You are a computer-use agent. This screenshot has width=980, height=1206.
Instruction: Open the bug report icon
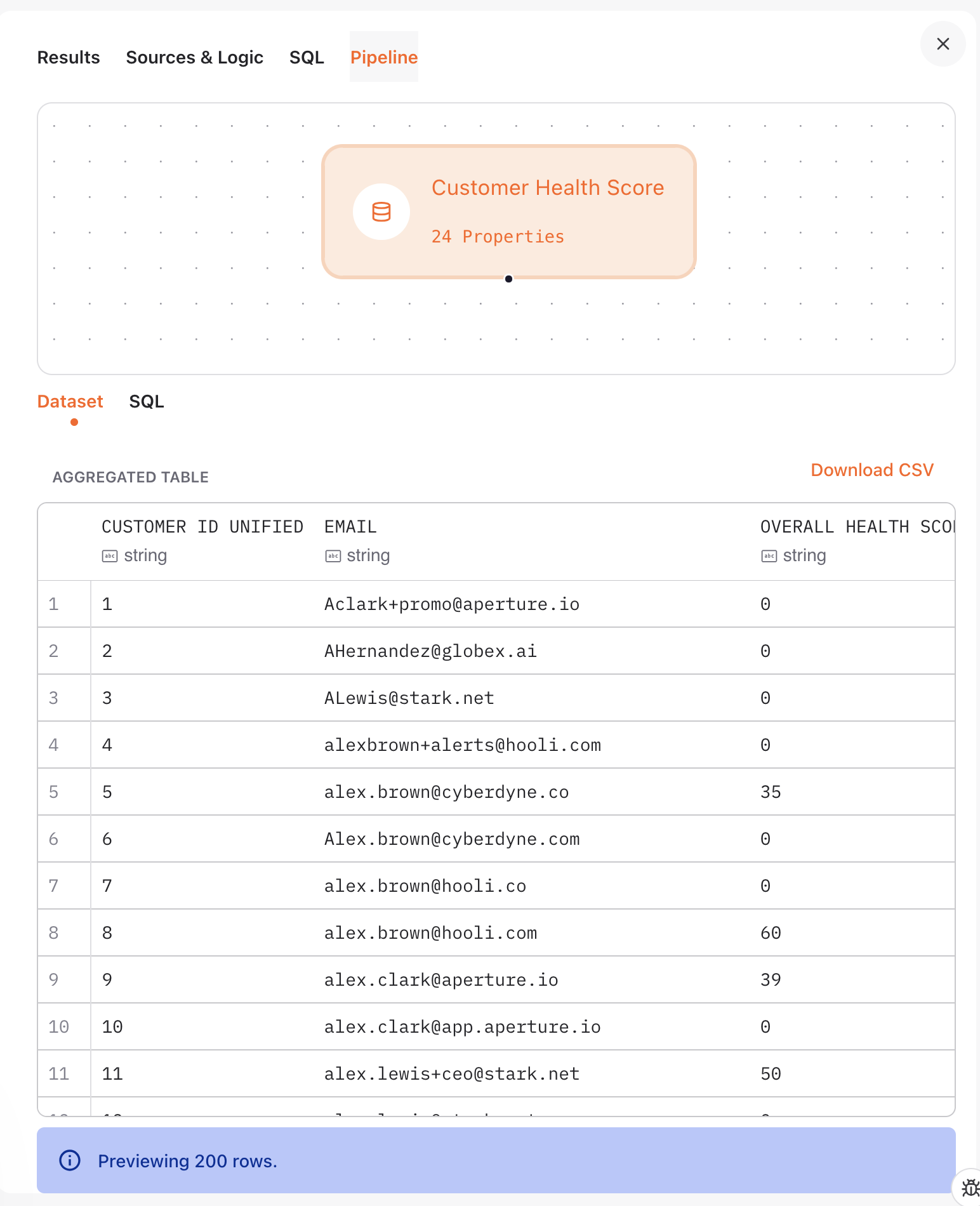969,1187
